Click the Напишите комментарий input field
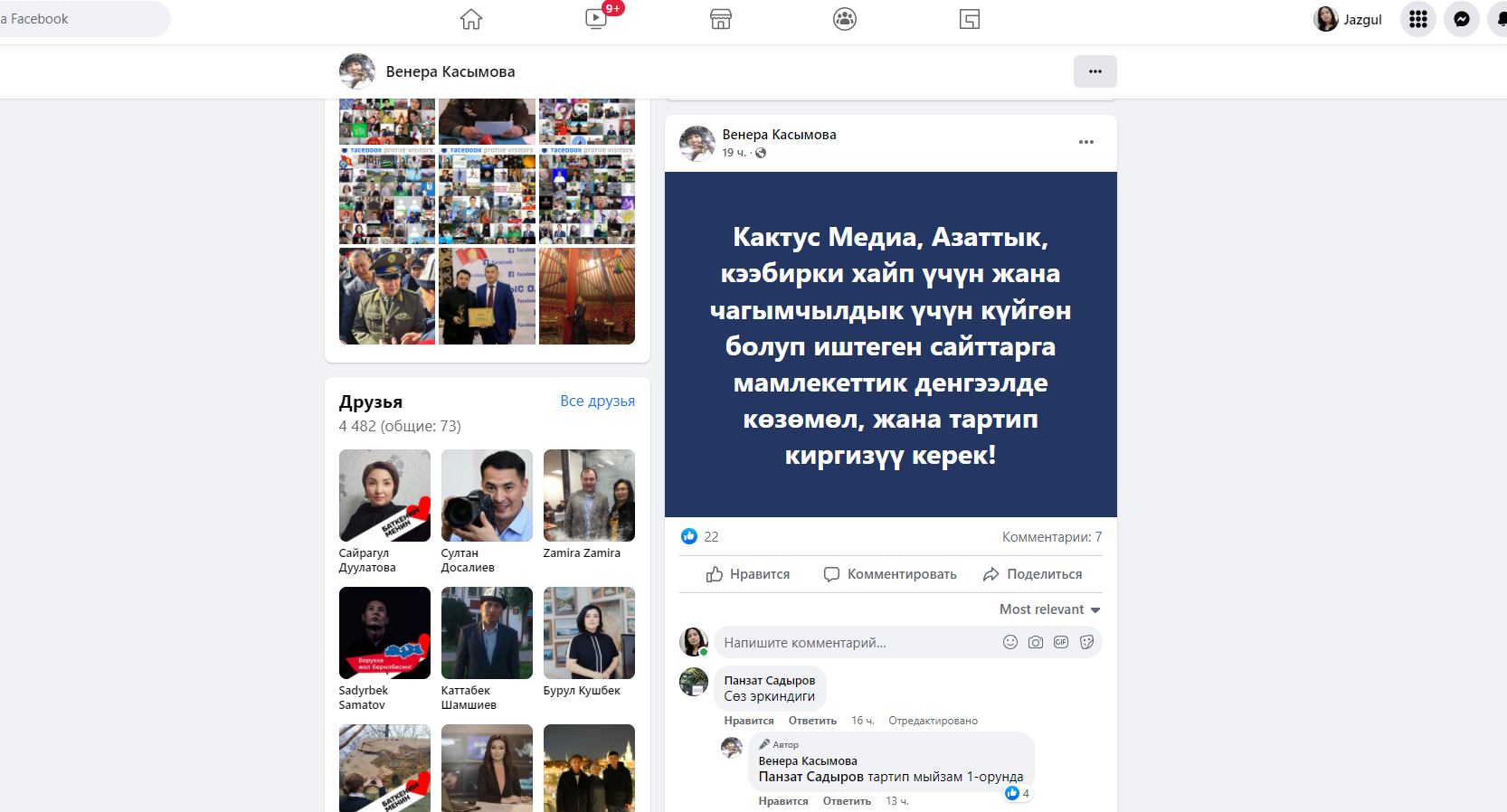The height and width of the screenshot is (812, 1507). (x=850, y=643)
